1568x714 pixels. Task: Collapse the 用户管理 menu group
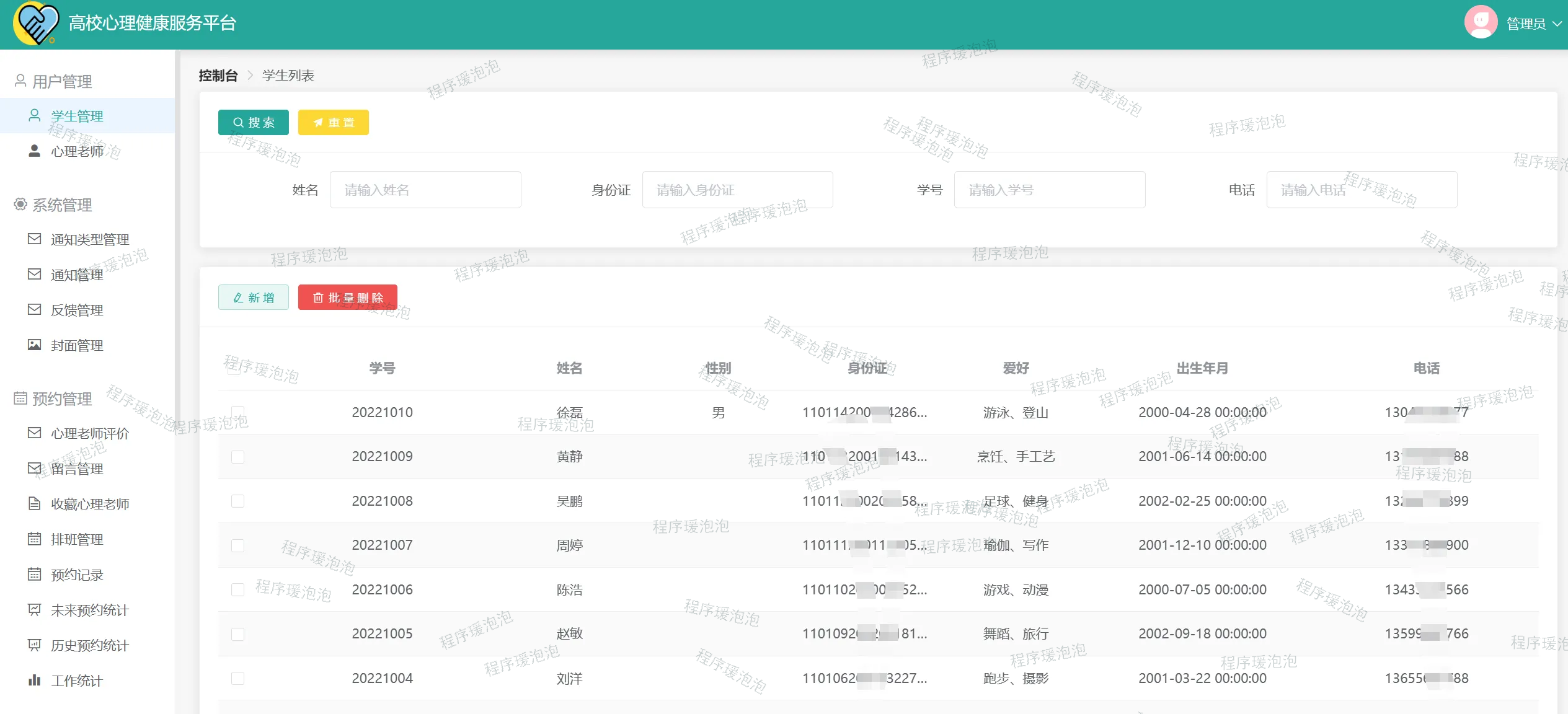(62, 81)
